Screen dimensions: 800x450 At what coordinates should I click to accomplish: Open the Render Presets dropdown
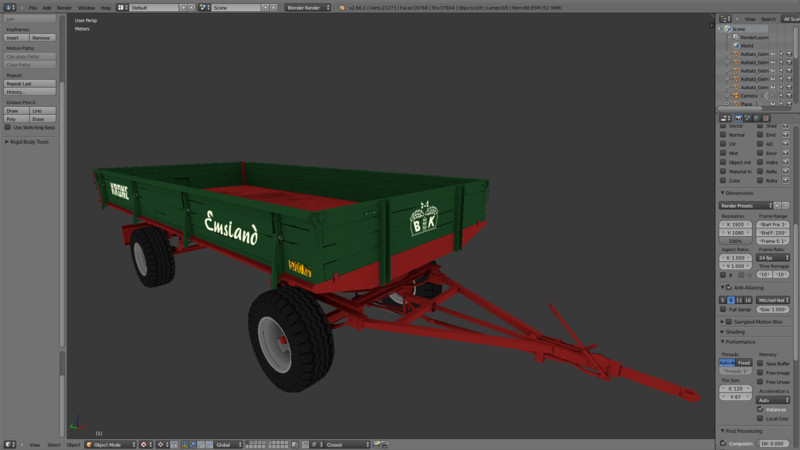(x=746, y=206)
